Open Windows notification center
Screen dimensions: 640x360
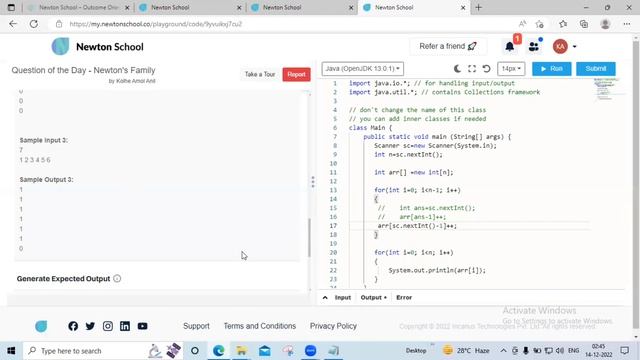click(x=624, y=351)
